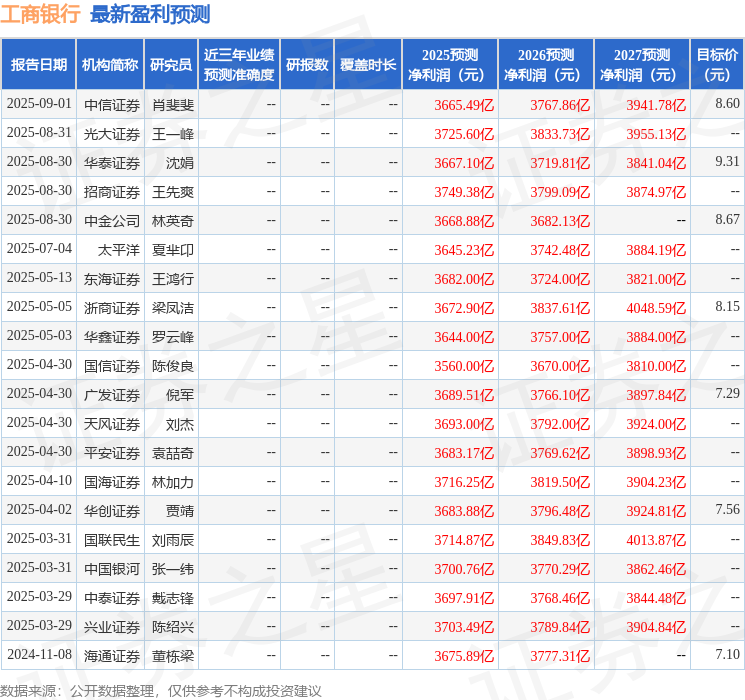Click analyst name 刘杰
745x700 pixels.
(x=180, y=424)
